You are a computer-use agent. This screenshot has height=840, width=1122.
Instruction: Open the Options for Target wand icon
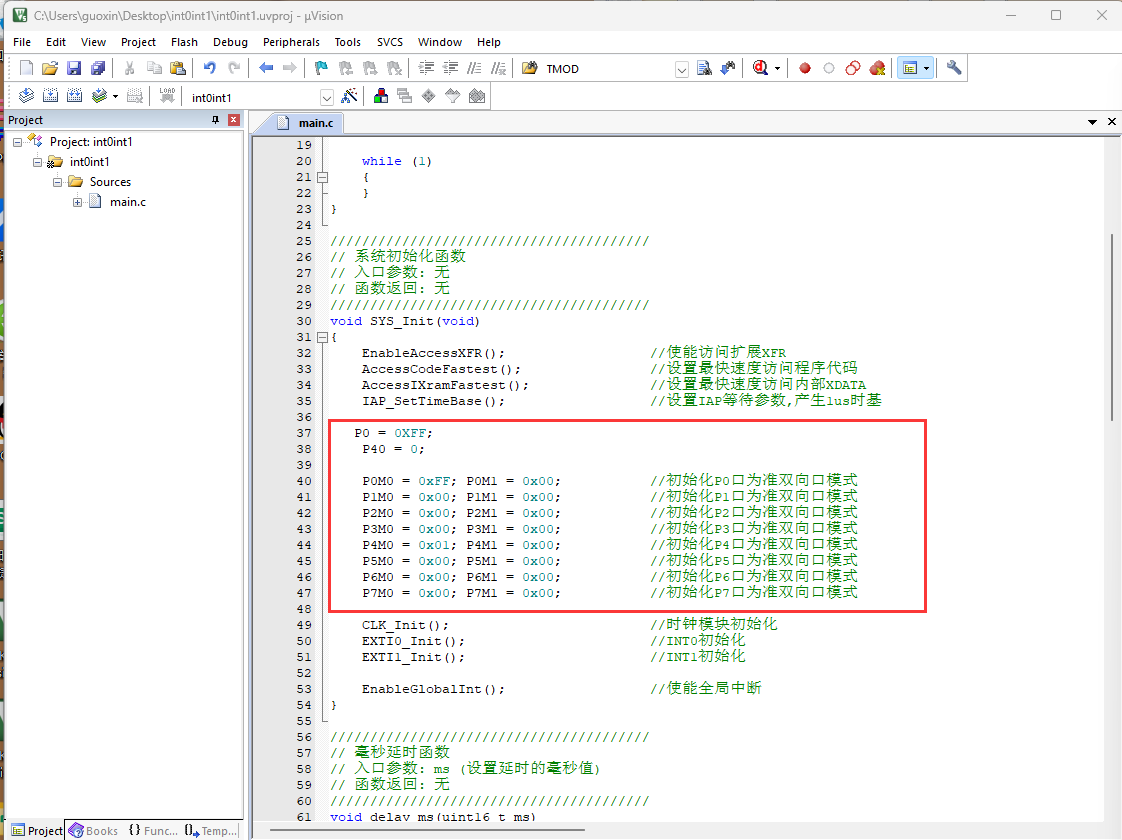pyautogui.click(x=349, y=96)
